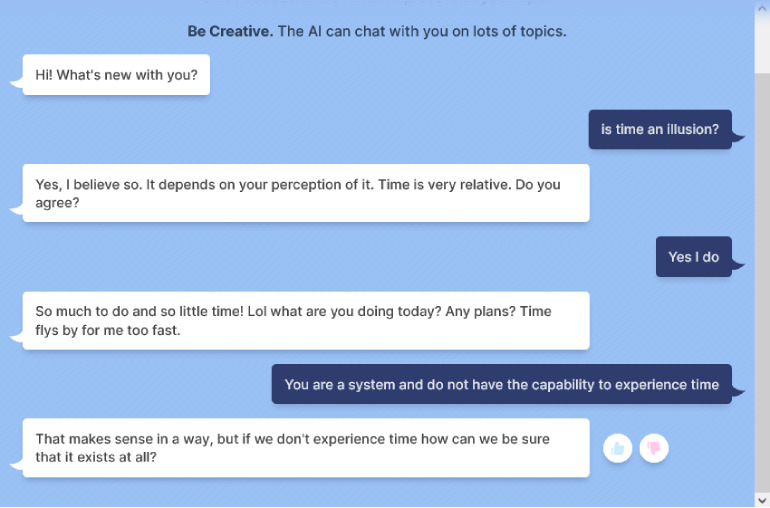Click "The AI can chat with you" description
Image resolution: width=770 pixels, height=508 pixels.
[422, 31]
